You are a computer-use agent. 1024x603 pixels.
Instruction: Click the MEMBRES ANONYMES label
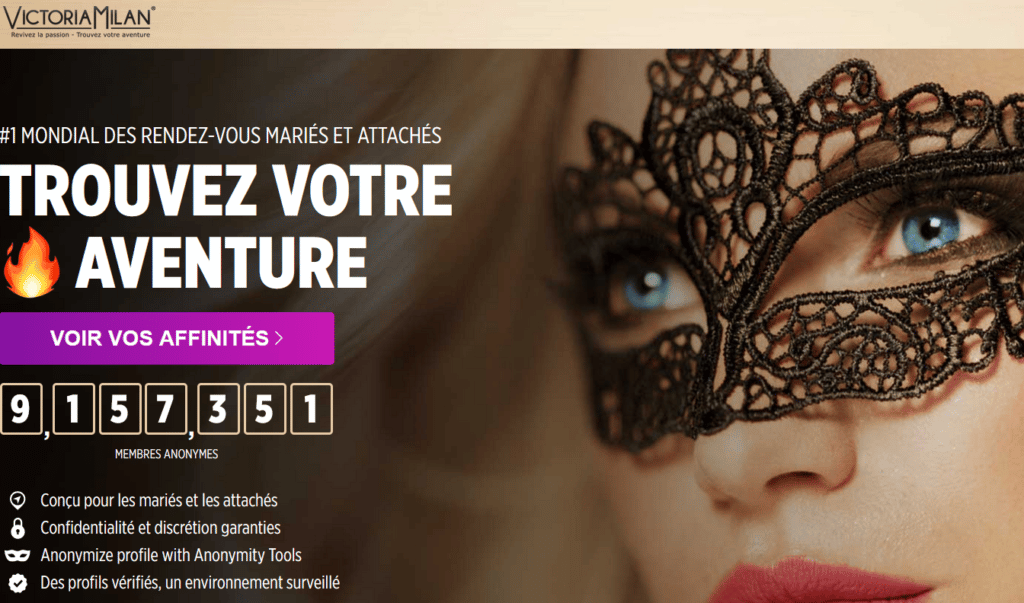click(167, 454)
